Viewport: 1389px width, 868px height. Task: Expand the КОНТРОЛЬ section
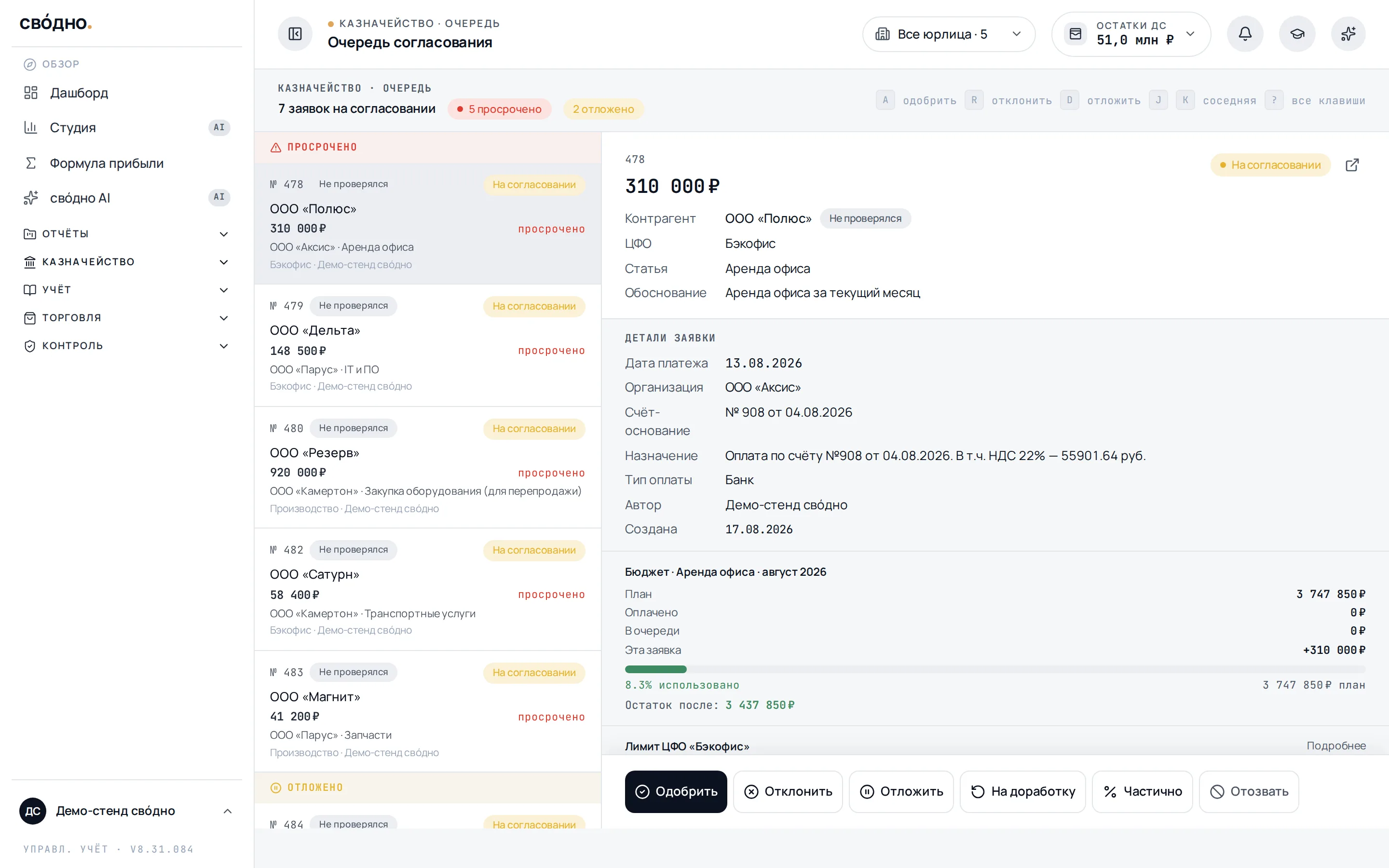pos(126,346)
